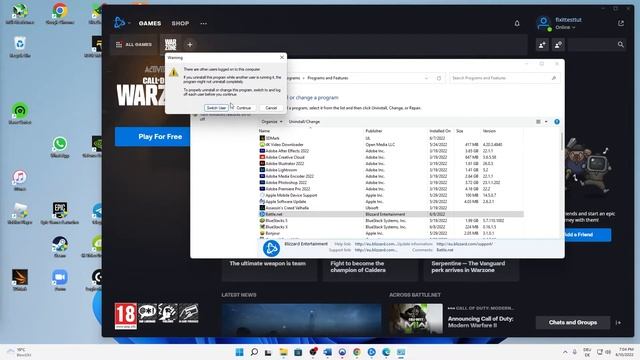The height and width of the screenshot is (360, 640).
Task: Click the Battle.net user profile avatar
Action: [x=544, y=23]
